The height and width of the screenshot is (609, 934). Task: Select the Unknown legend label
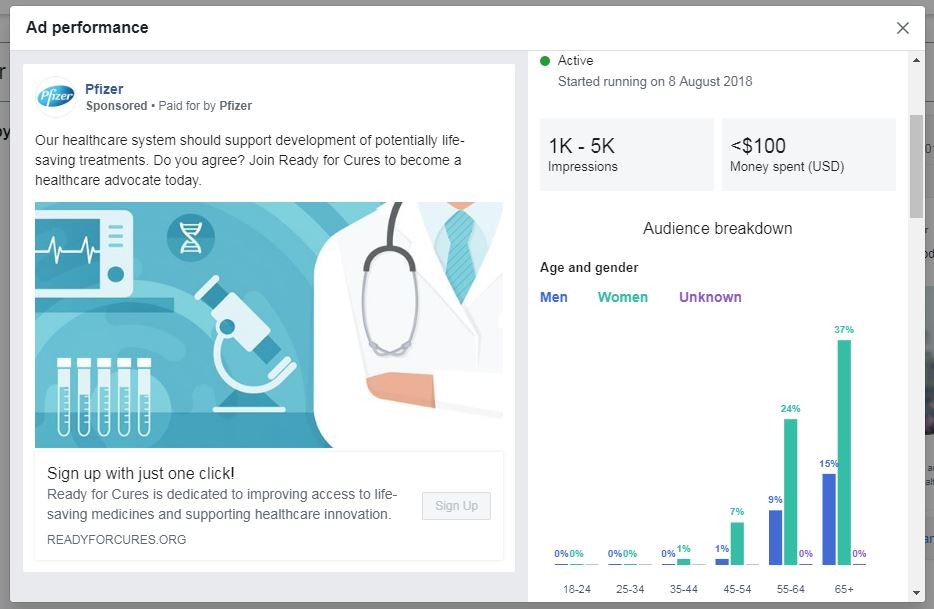[x=710, y=297]
